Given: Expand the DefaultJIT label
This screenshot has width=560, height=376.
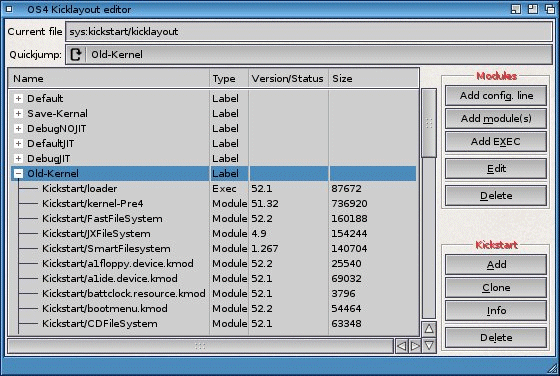Looking at the screenshot, I should pyautogui.click(x=18, y=144).
